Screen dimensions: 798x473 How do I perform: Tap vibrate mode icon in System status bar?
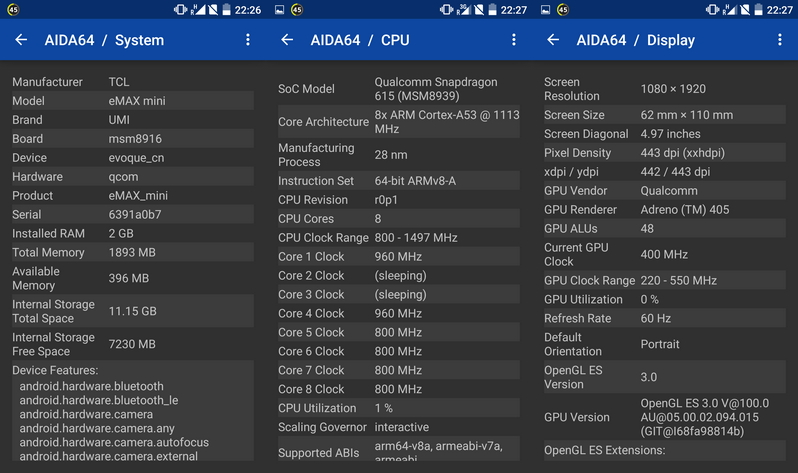click(180, 10)
